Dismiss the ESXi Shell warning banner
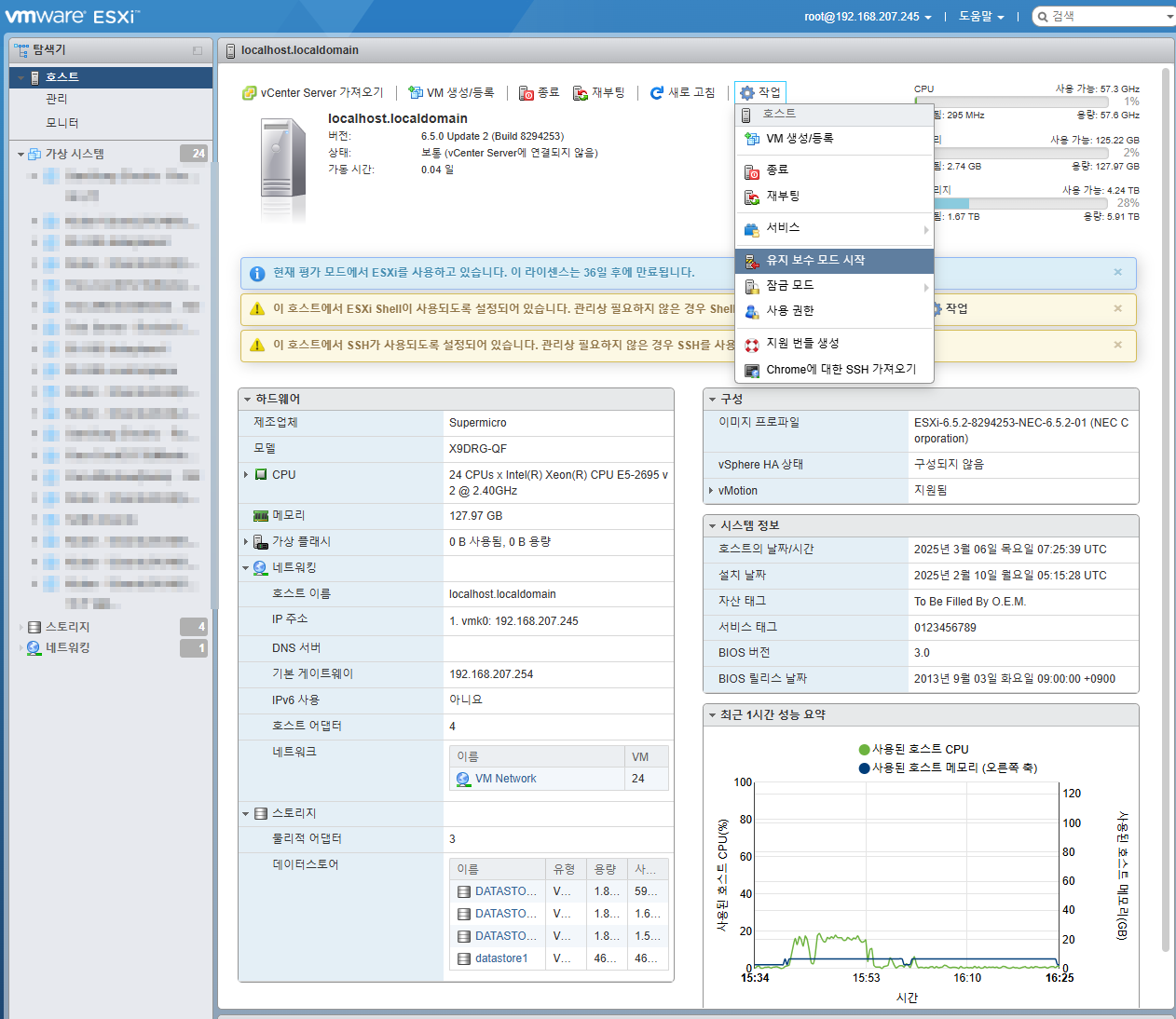1176x1019 pixels. tap(1118, 308)
